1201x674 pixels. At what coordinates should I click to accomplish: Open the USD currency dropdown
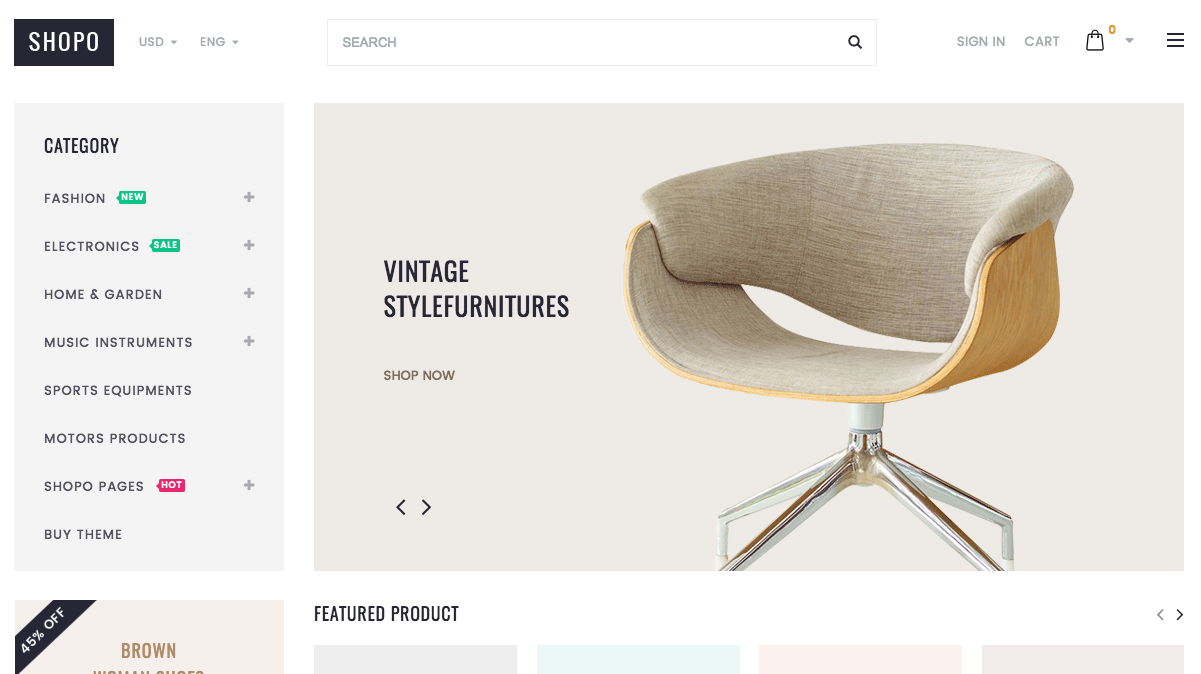coord(158,42)
